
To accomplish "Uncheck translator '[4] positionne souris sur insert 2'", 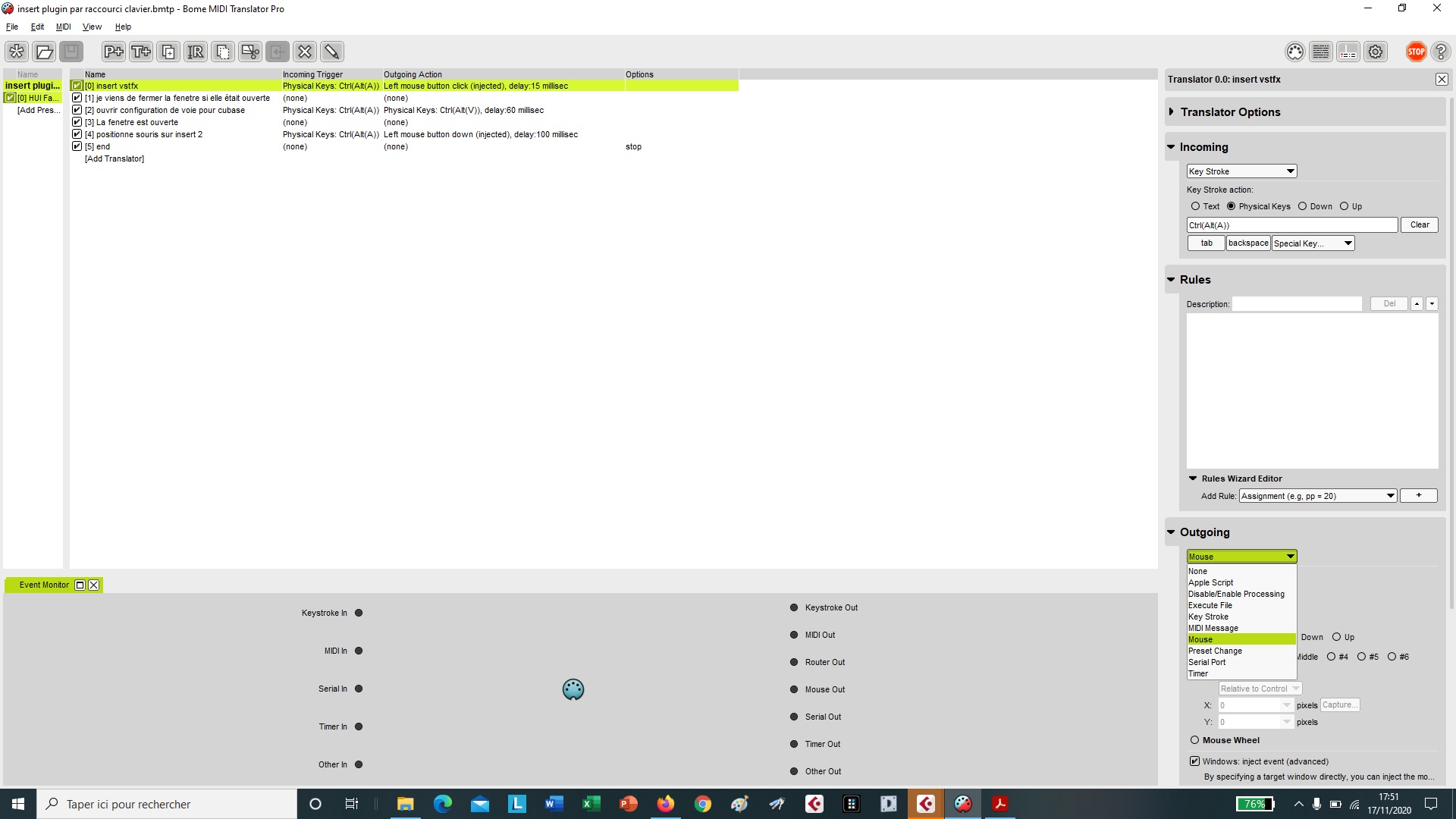I will tap(77, 134).
